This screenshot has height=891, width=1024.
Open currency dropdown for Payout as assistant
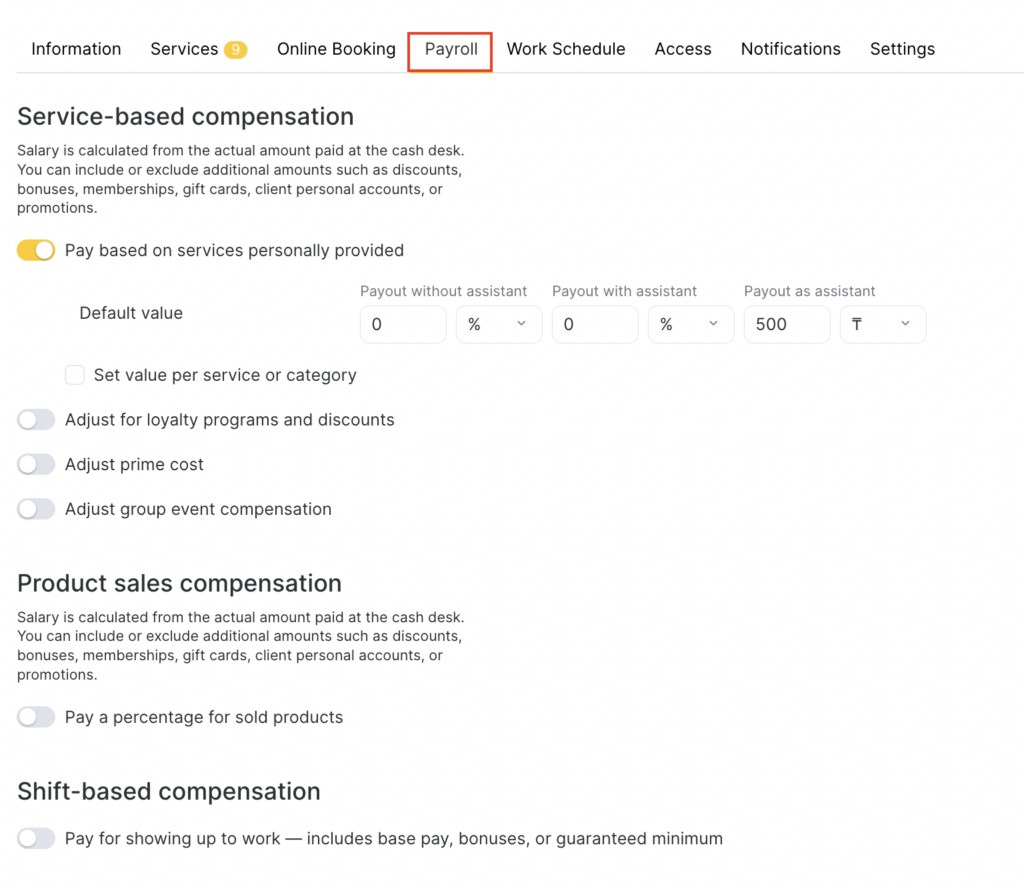[x=883, y=325]
